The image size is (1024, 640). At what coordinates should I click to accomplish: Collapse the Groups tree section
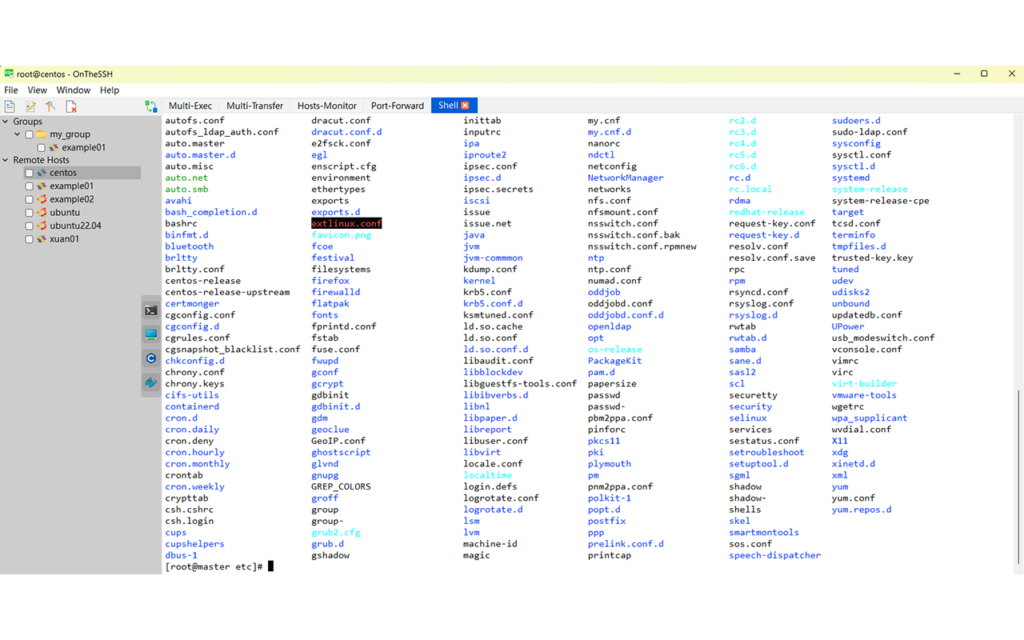(6, 121)
